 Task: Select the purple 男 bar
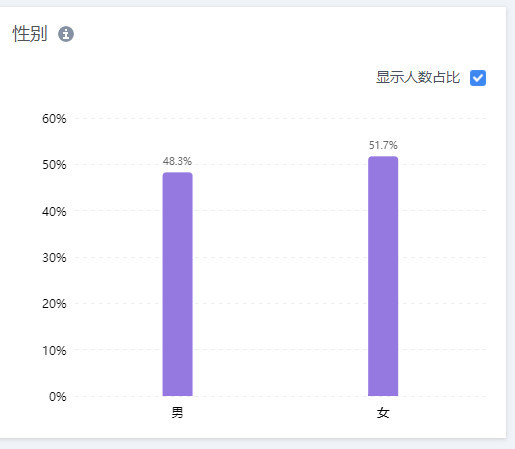point(177,284)
